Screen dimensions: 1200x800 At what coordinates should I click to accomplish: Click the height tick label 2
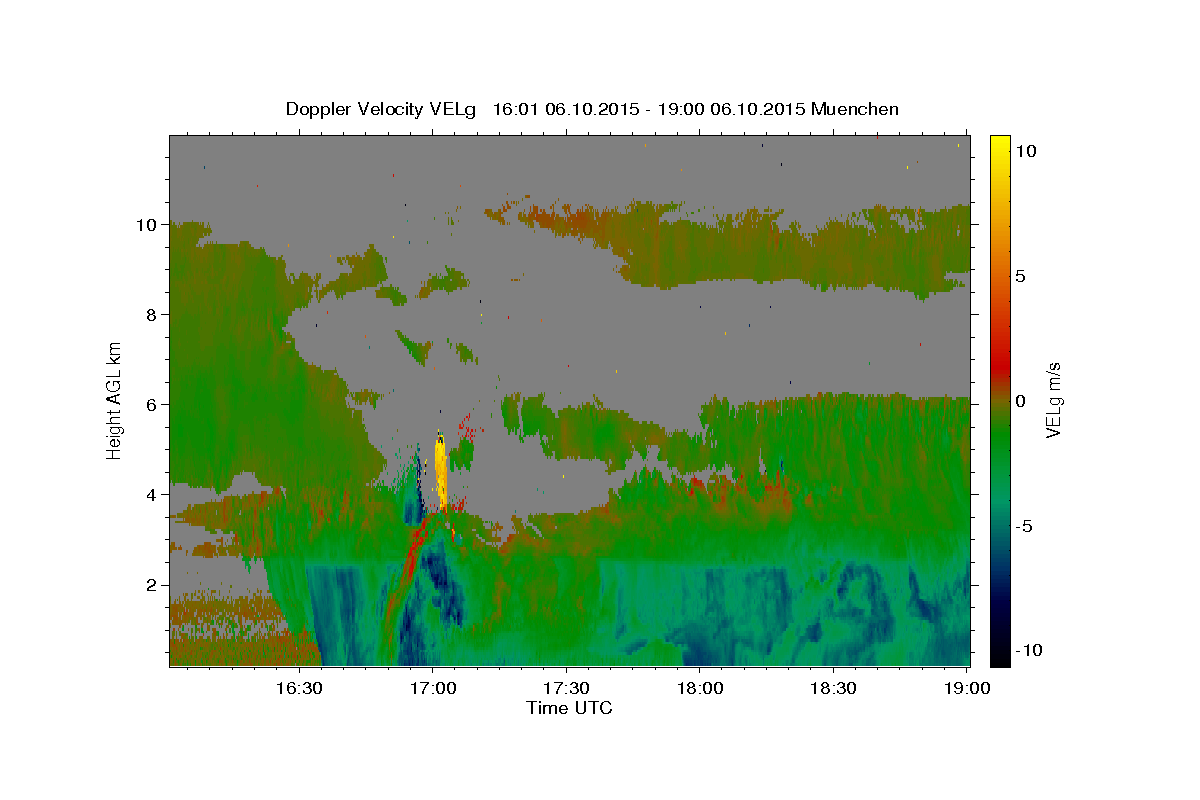[x=153, y=585]
